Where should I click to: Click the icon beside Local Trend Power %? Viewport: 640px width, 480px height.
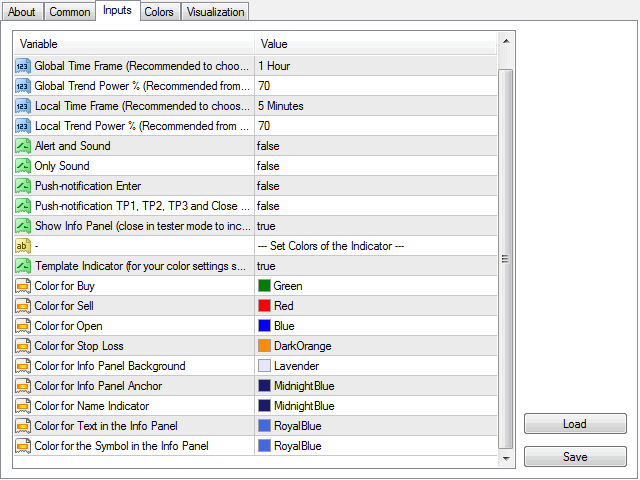click(23, 126)
